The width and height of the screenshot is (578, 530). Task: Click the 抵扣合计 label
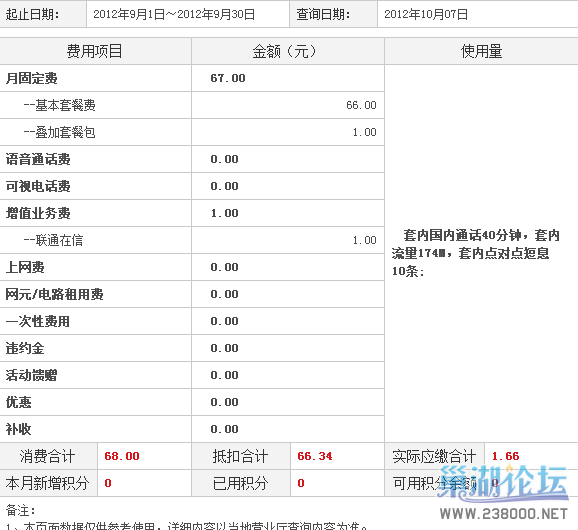[240, 456]
